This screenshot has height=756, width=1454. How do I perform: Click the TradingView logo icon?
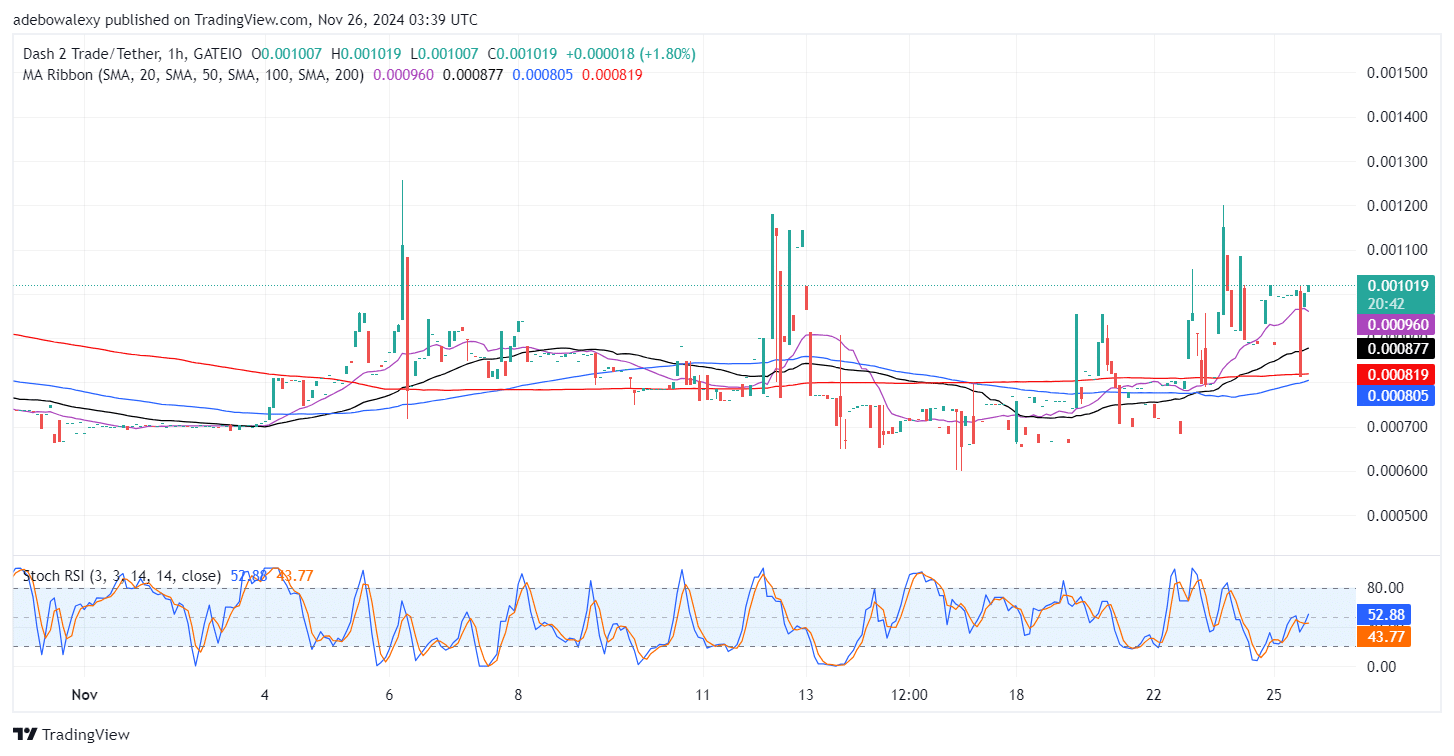point(25,734)
